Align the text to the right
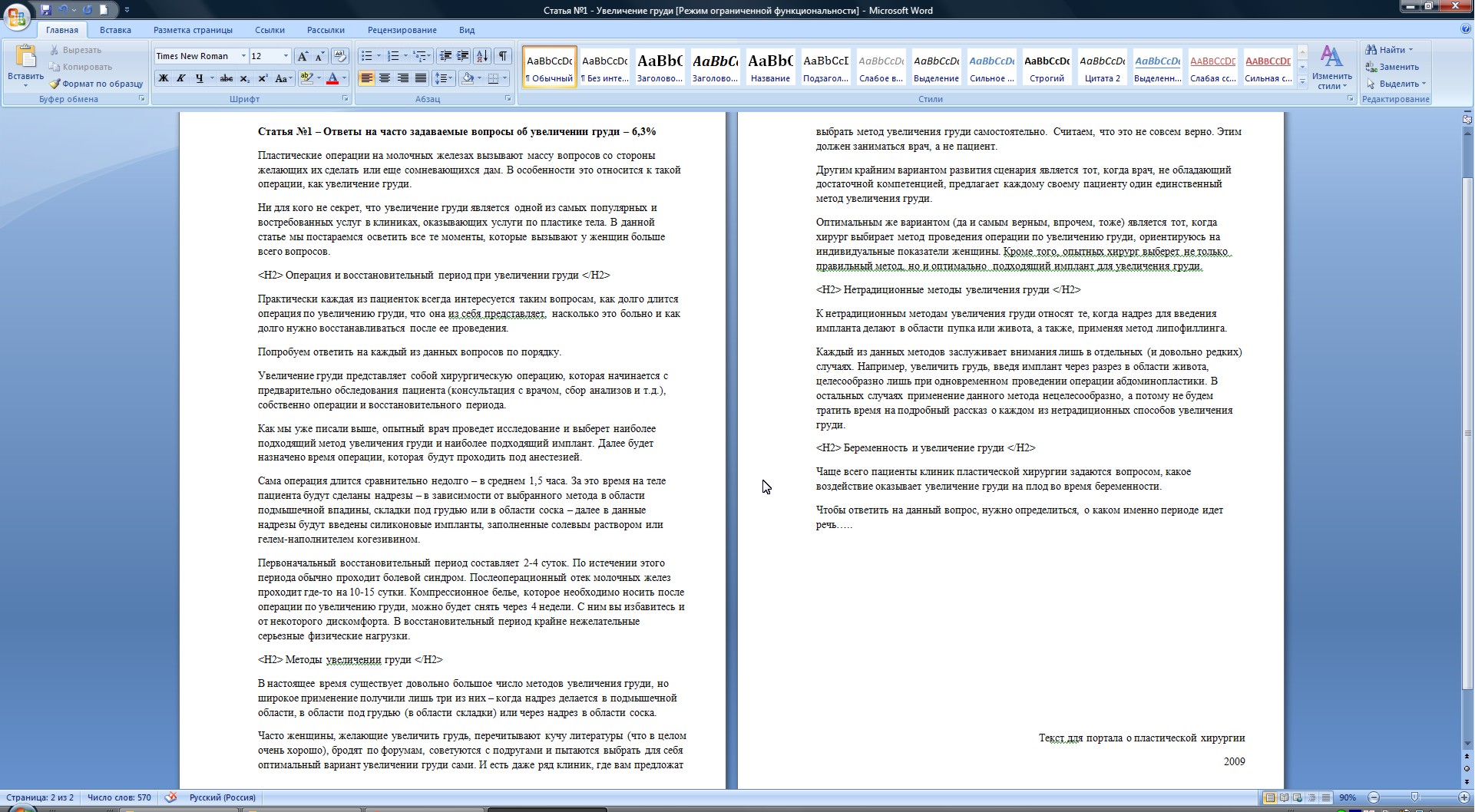This screenshot has width=1475, height=812. (x=402, y=78)
